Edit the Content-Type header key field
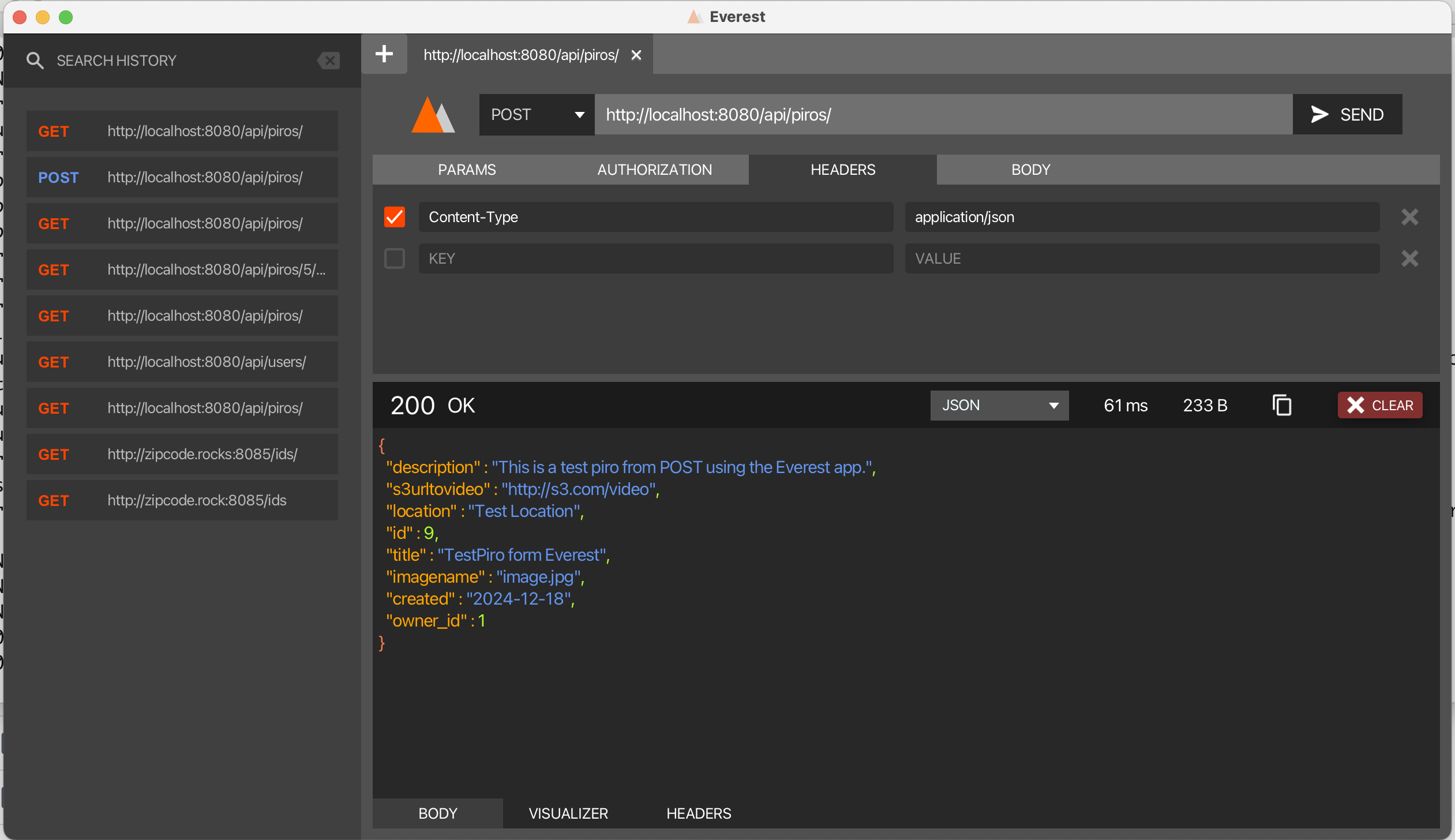Viewport: 1455px width, 840px height. point(656,217)
